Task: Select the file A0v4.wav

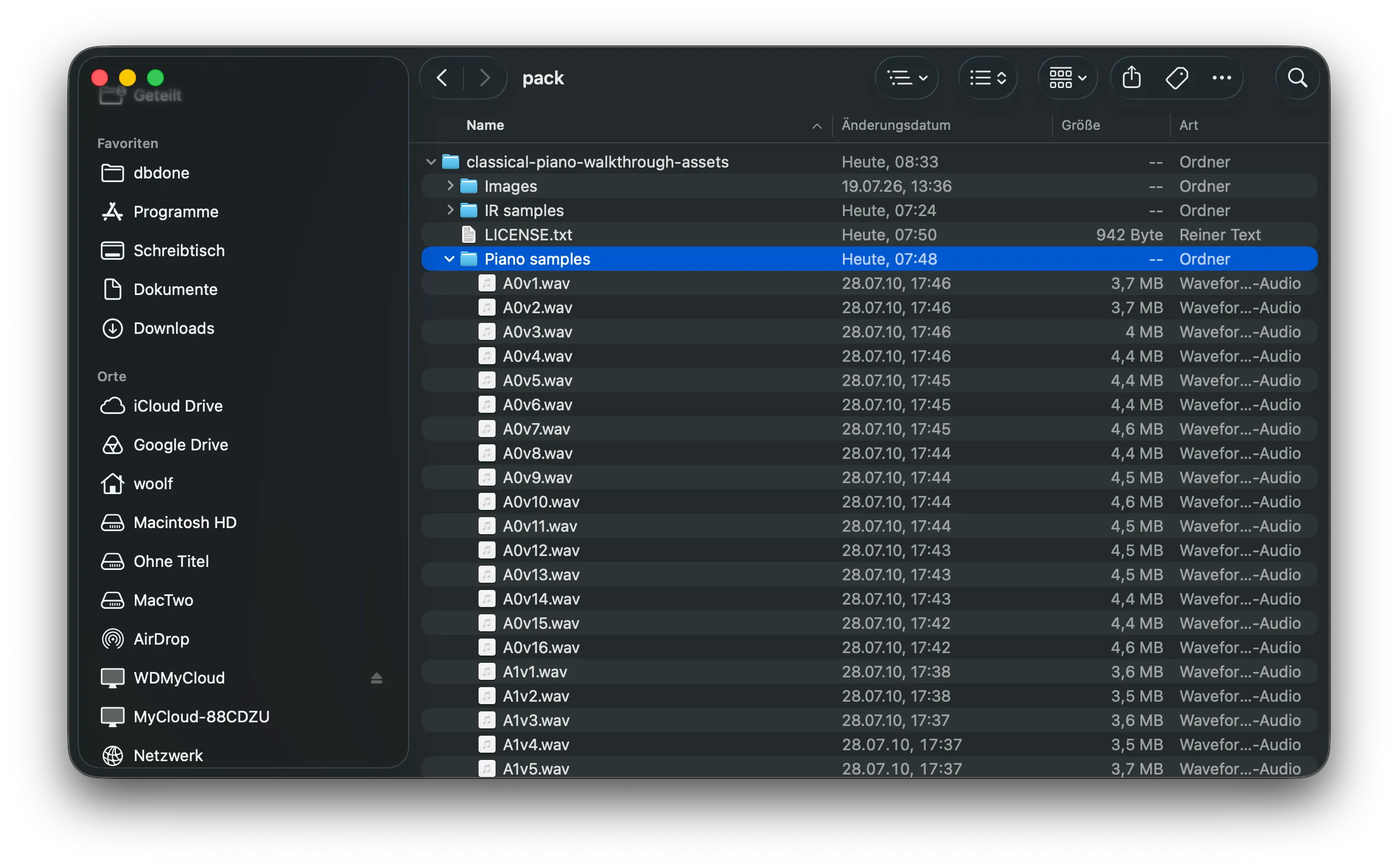Action: click(x=869, y=356)
